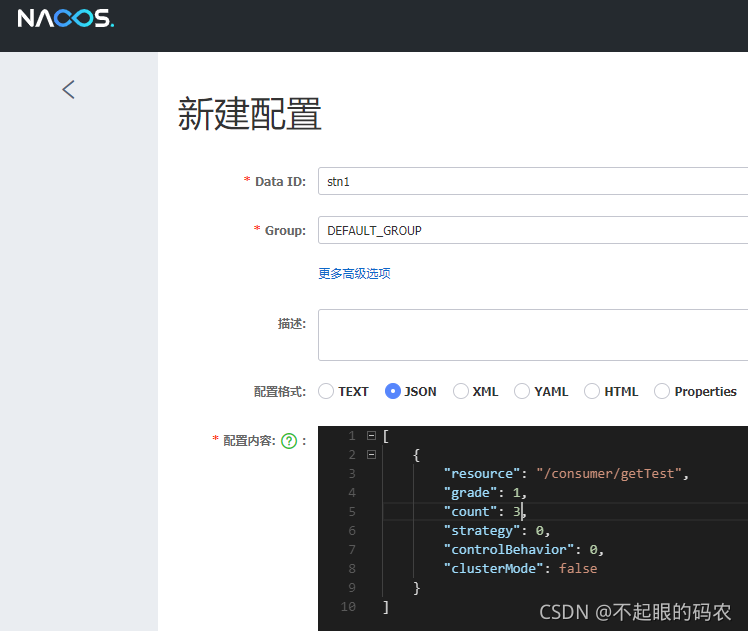Go back using the left arrow icon

(x=69, y=89)
